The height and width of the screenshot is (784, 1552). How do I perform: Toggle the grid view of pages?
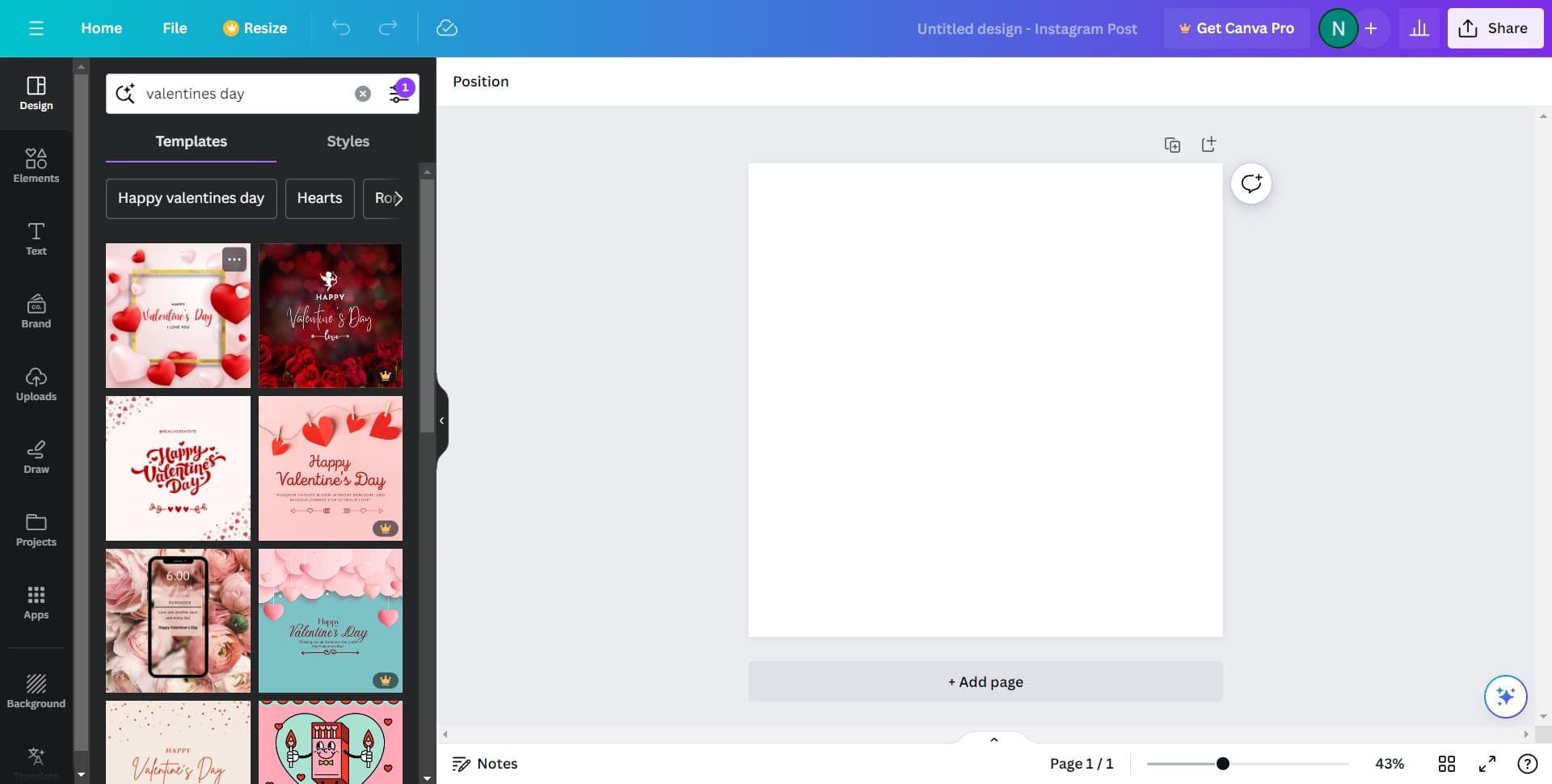point(1447,764)
